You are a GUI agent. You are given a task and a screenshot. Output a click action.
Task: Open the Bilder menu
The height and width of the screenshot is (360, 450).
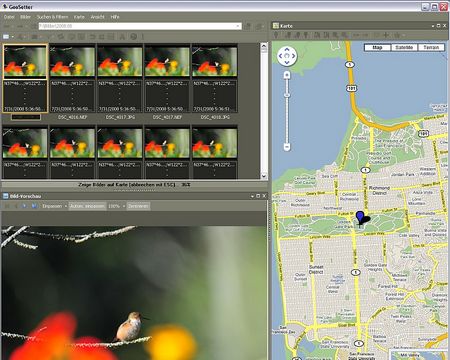(x=25, y=17)
